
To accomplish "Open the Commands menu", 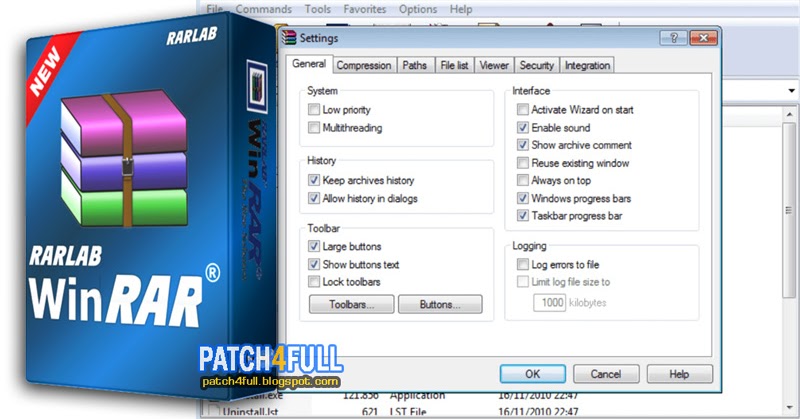I will coord(263,9).
